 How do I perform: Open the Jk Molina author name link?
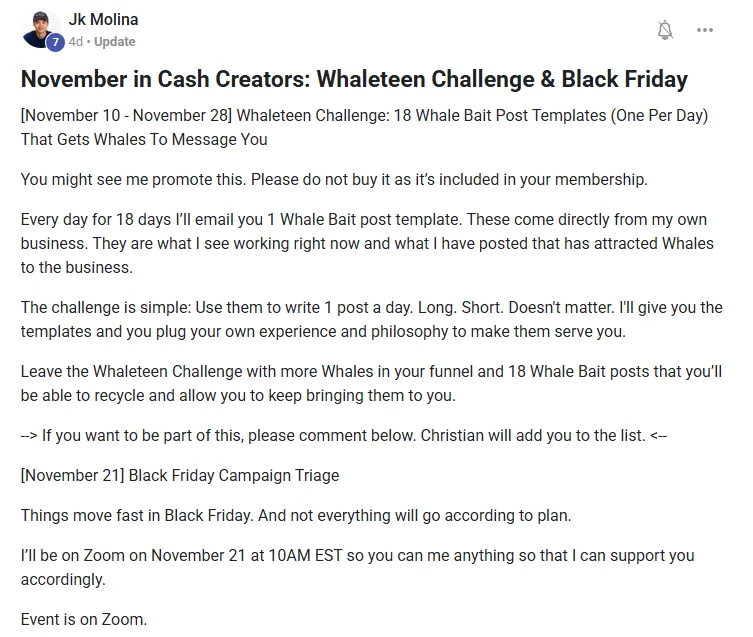point(103,19)
